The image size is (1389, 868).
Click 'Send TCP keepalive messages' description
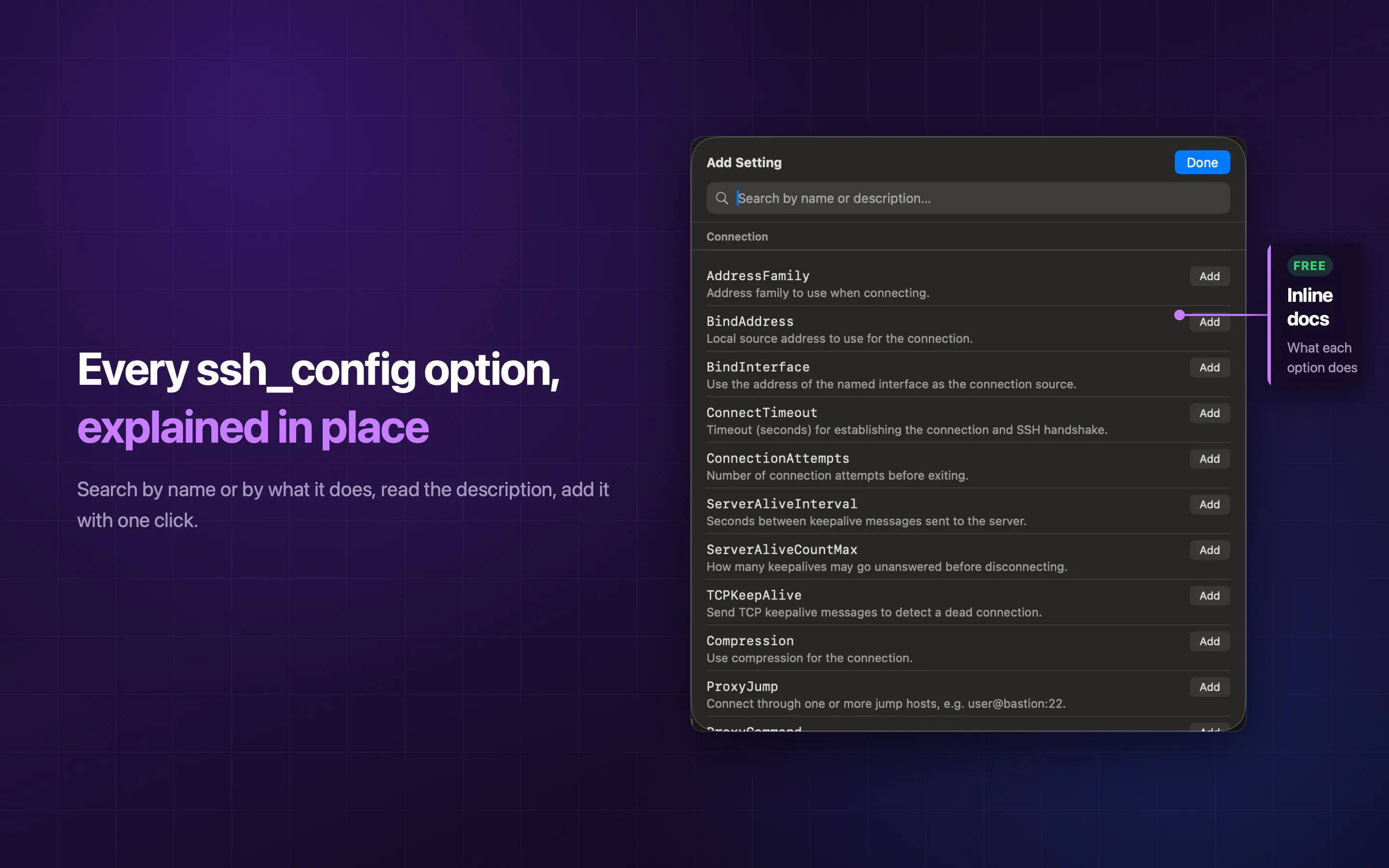873,612
